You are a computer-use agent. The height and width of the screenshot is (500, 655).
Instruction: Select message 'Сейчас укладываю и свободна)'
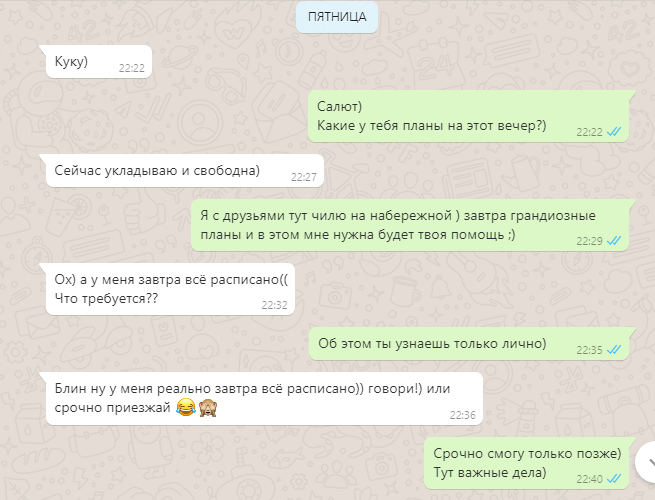[x=182, y=171]
